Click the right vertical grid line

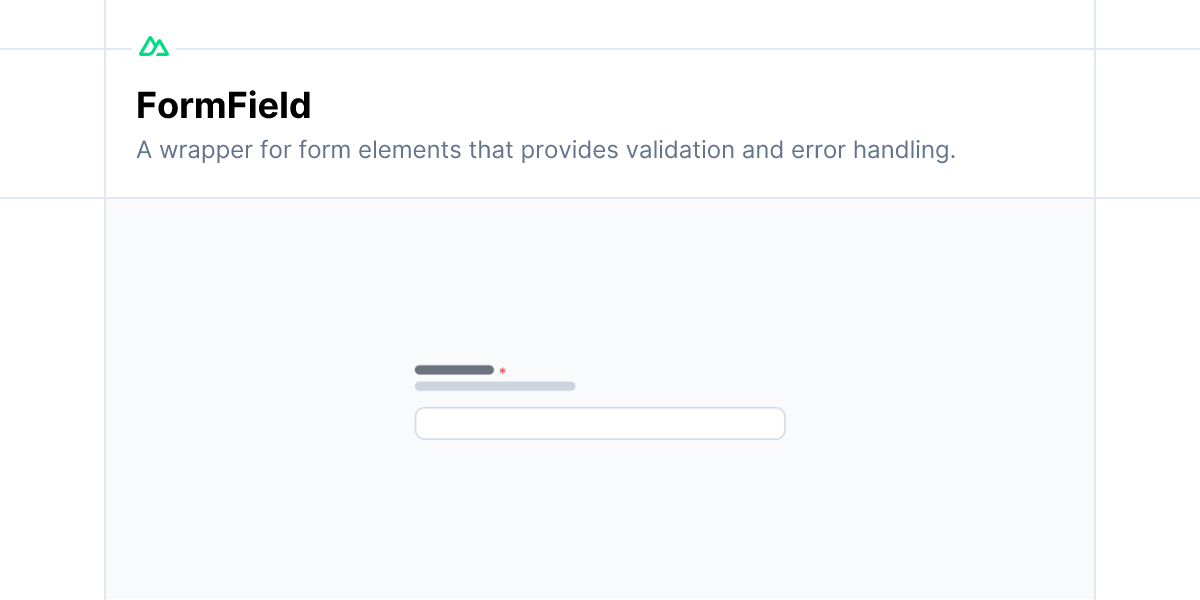tap(1095, 300)
